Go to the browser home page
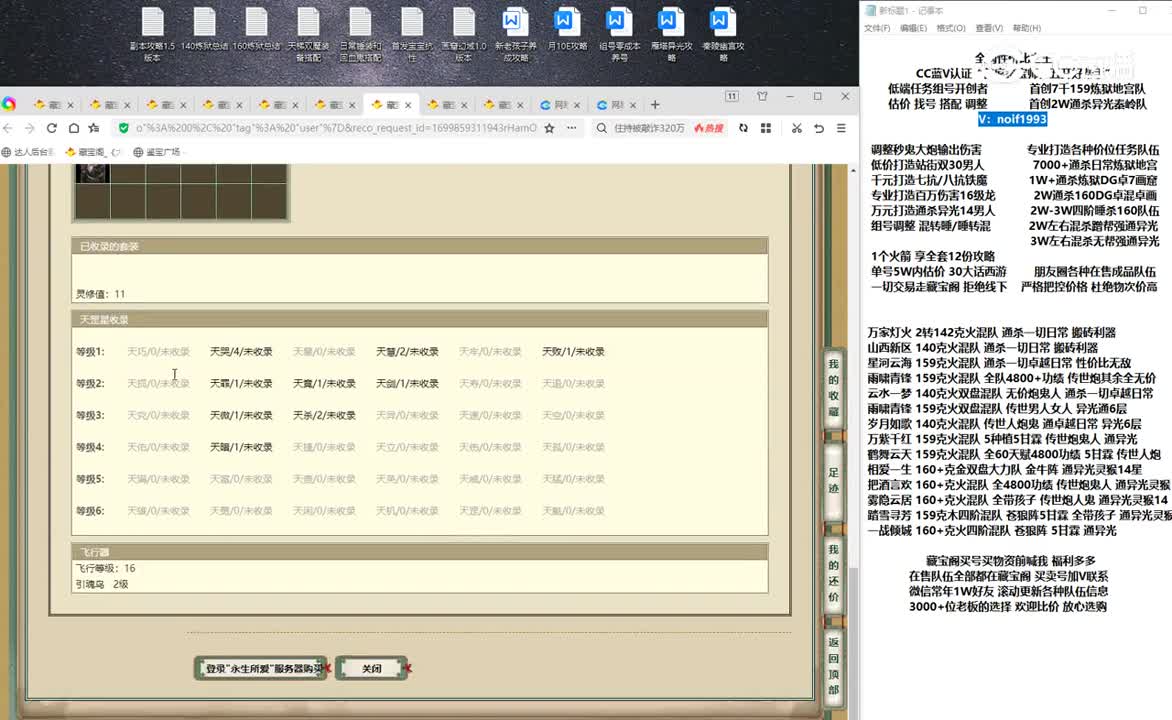Screen dimensions: 1172x720 [73, 128]
